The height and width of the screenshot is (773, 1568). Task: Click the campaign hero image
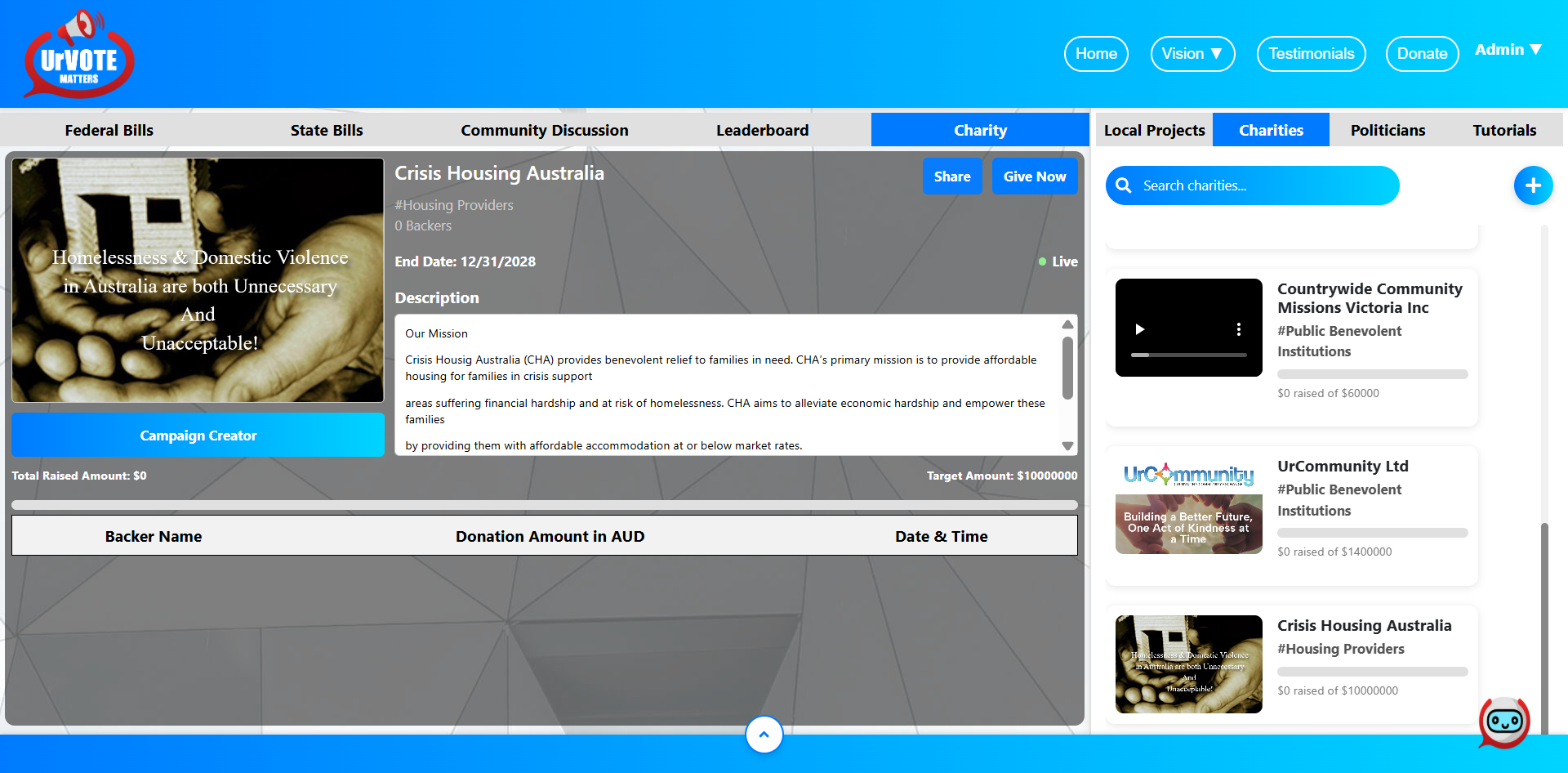(x=198, y=280)
